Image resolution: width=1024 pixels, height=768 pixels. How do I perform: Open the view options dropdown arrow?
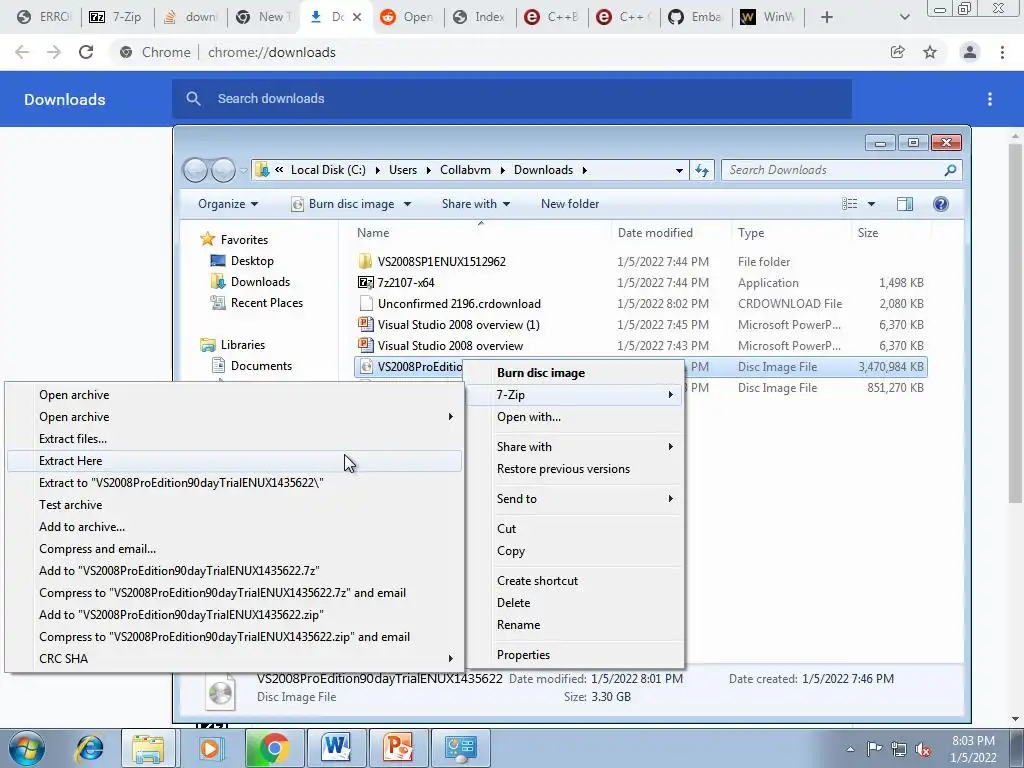tap(871, 204)
